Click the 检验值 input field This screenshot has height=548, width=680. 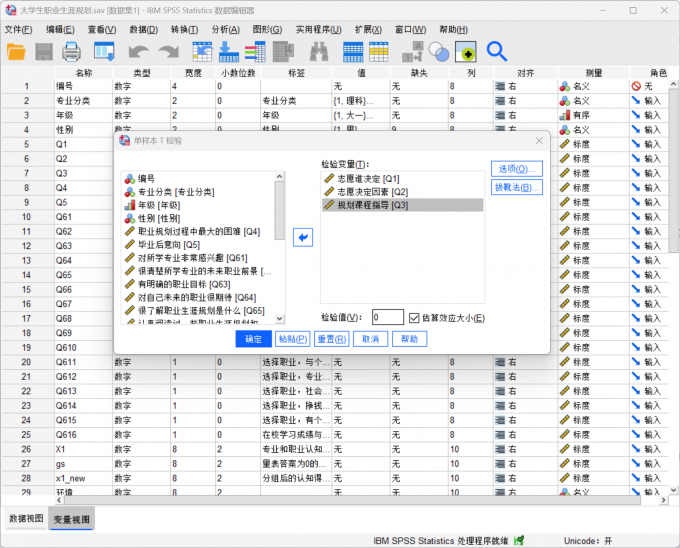tap(388, 317)
